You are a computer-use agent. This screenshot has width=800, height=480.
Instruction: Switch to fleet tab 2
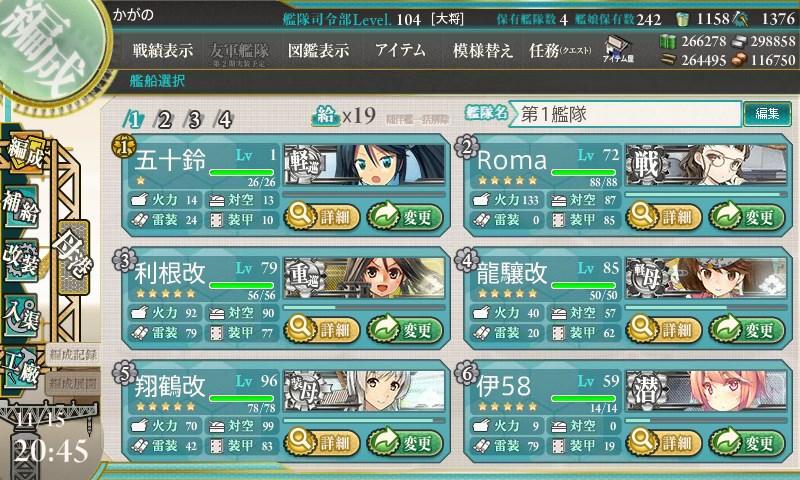[164, 120]
